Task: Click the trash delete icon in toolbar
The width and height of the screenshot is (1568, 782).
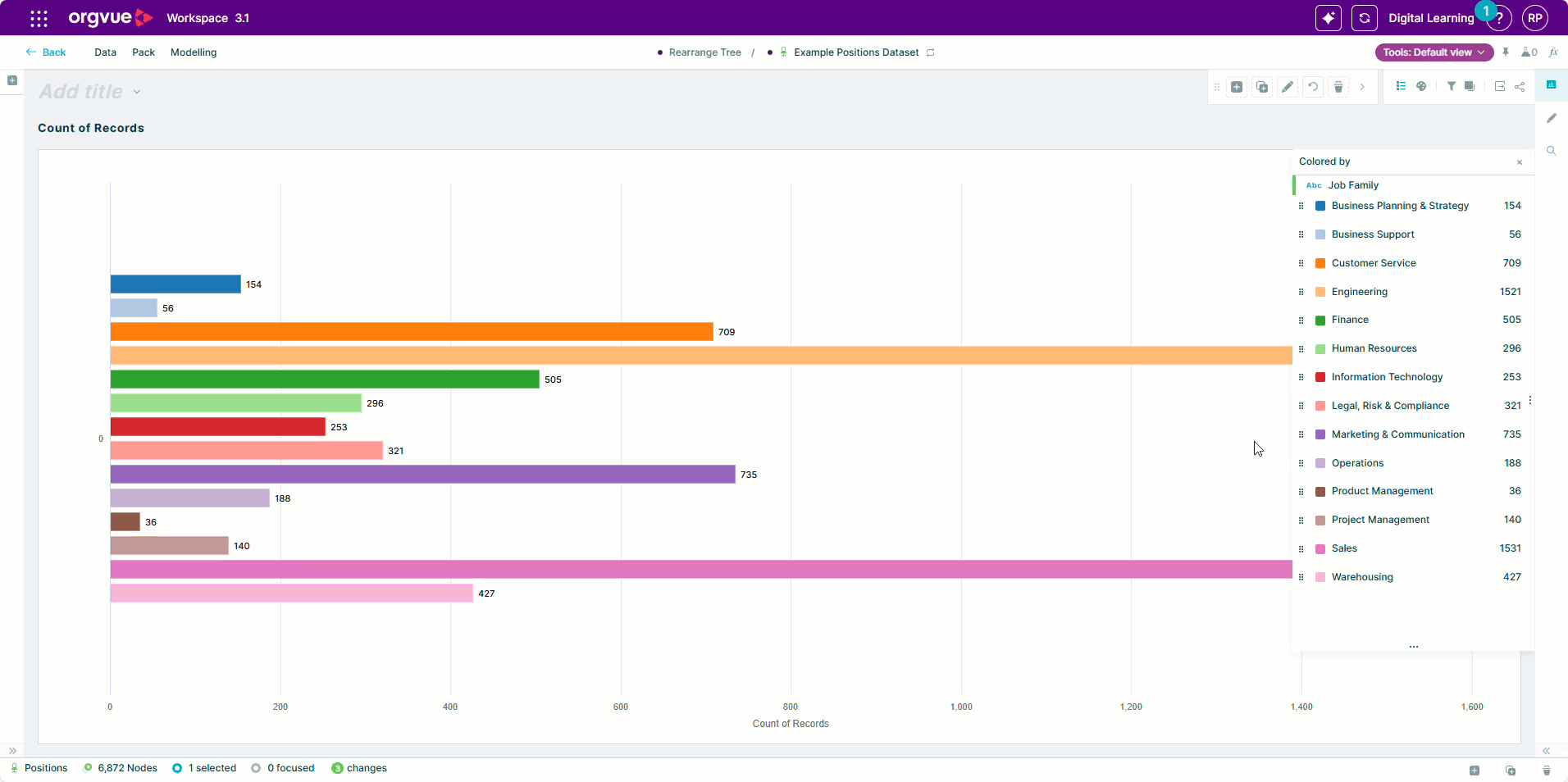Action: [1338, 87]
